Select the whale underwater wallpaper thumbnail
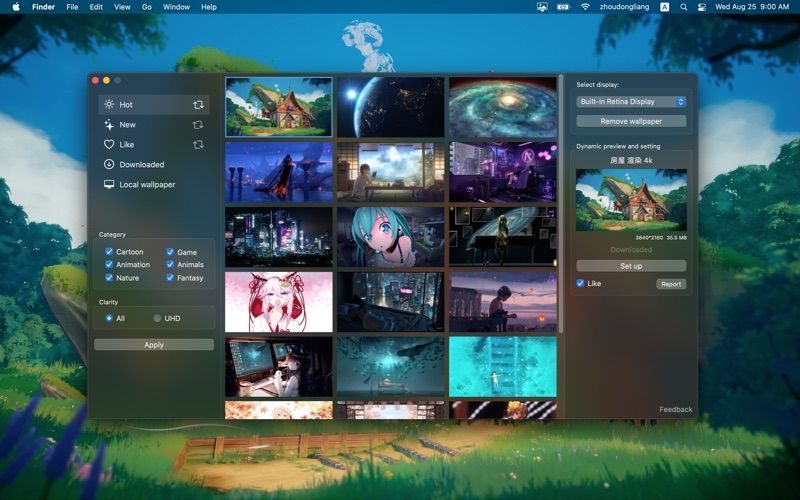800x500 pixels. click(391, 366)
